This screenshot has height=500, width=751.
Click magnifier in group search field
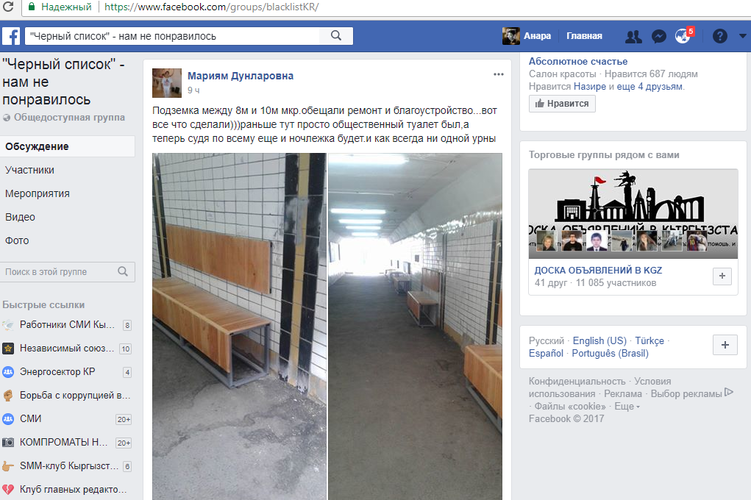(123, 272)
